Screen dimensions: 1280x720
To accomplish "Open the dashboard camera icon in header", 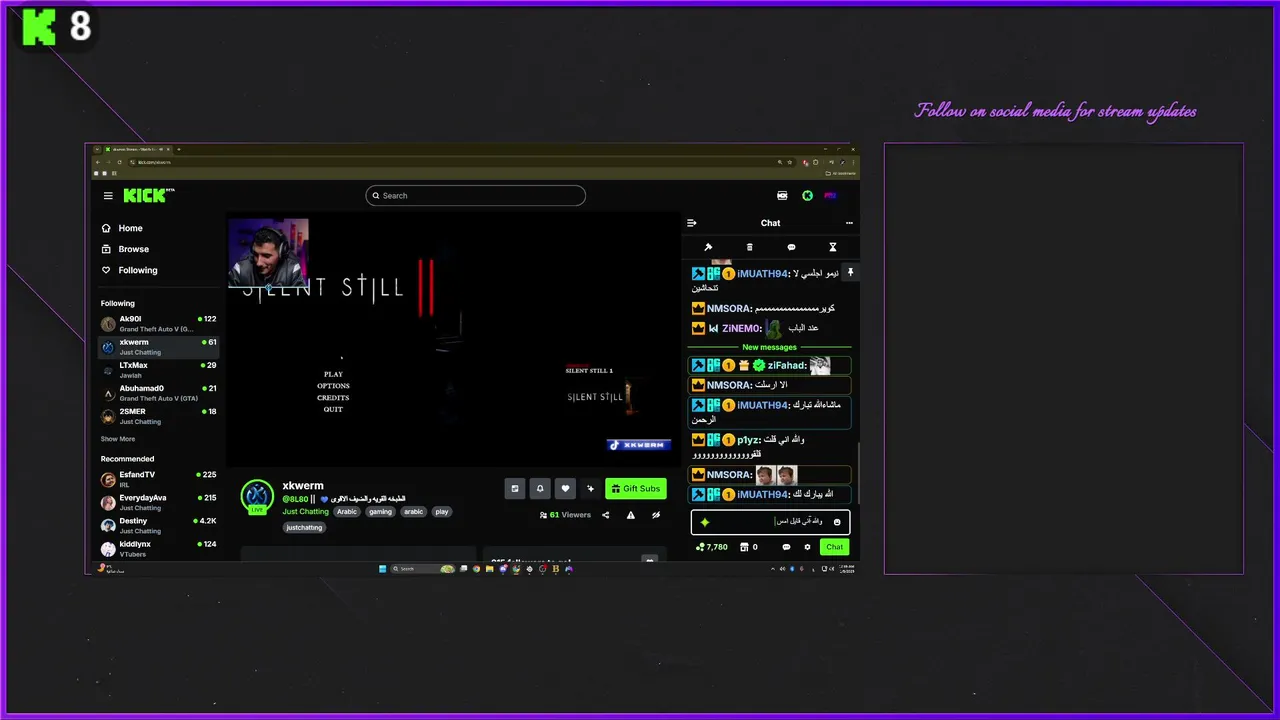I will pyautogui.click(x=782, y=196).
